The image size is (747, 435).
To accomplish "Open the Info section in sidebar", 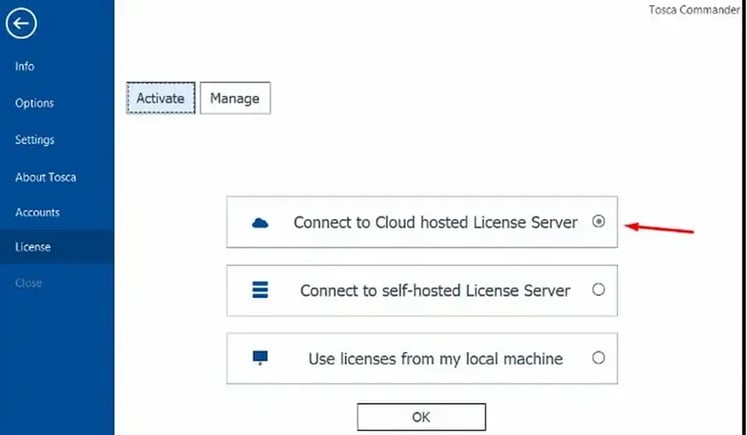I will click(x=24, y=66).
